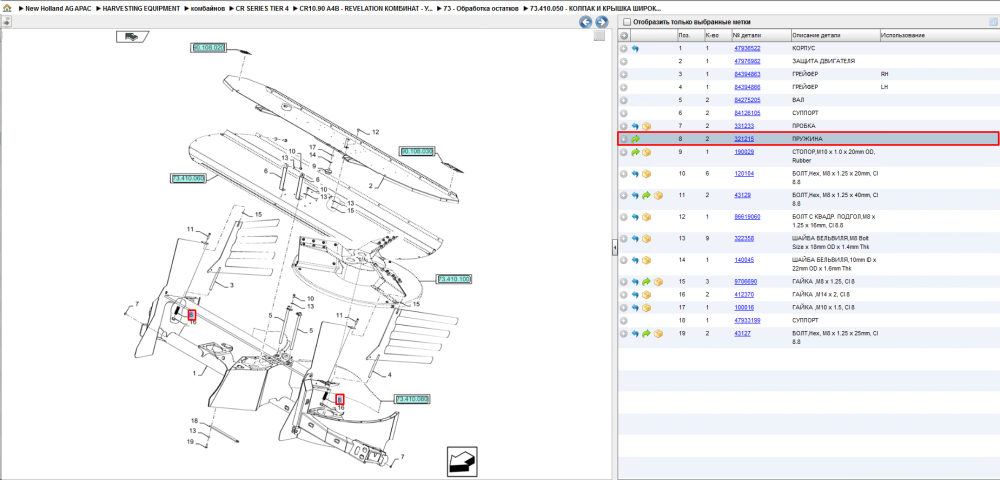
Task: Open part number 84275205 link
Action: point(747,100)
